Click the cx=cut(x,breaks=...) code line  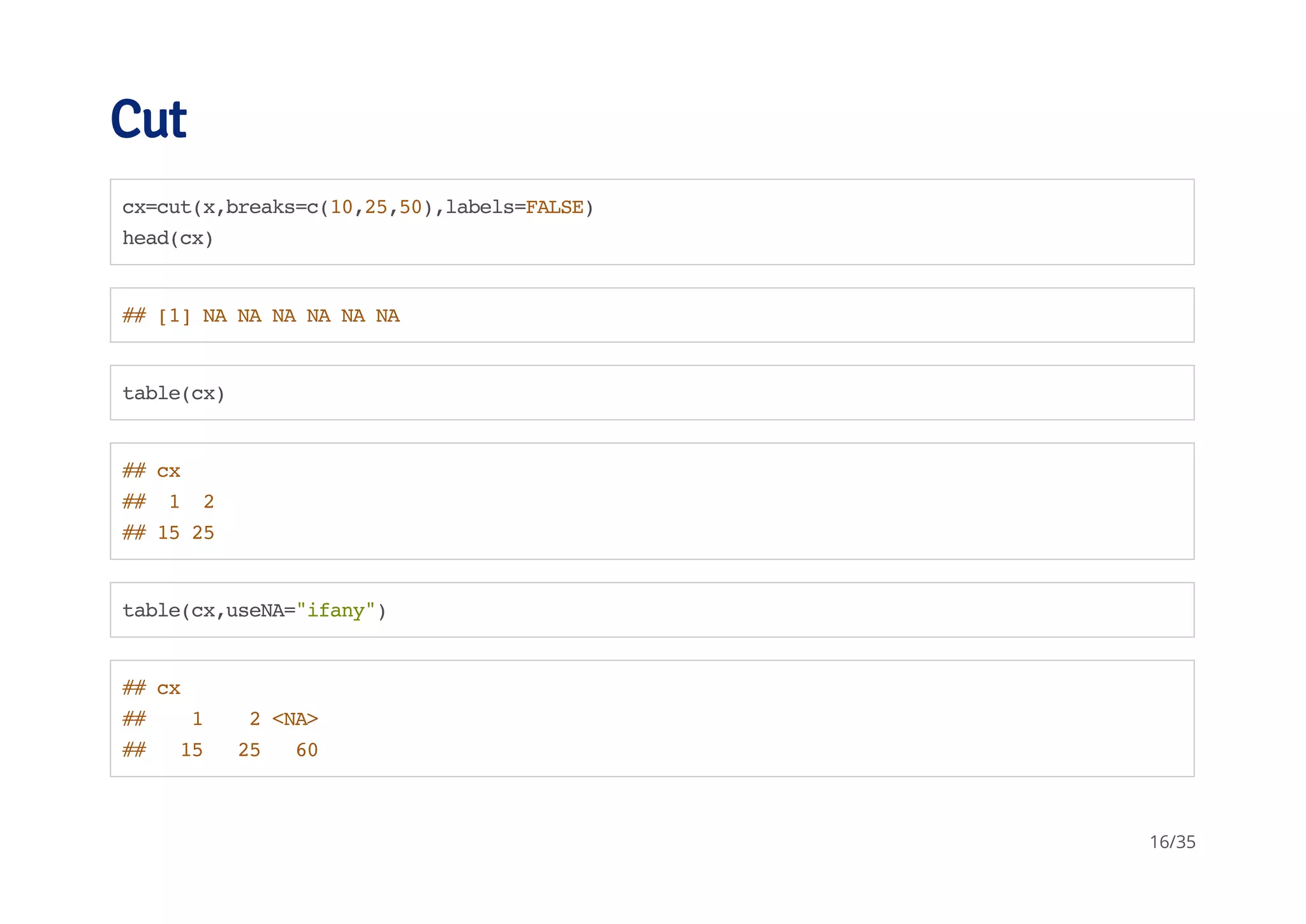pyautogui.click(x=357, y=207)
